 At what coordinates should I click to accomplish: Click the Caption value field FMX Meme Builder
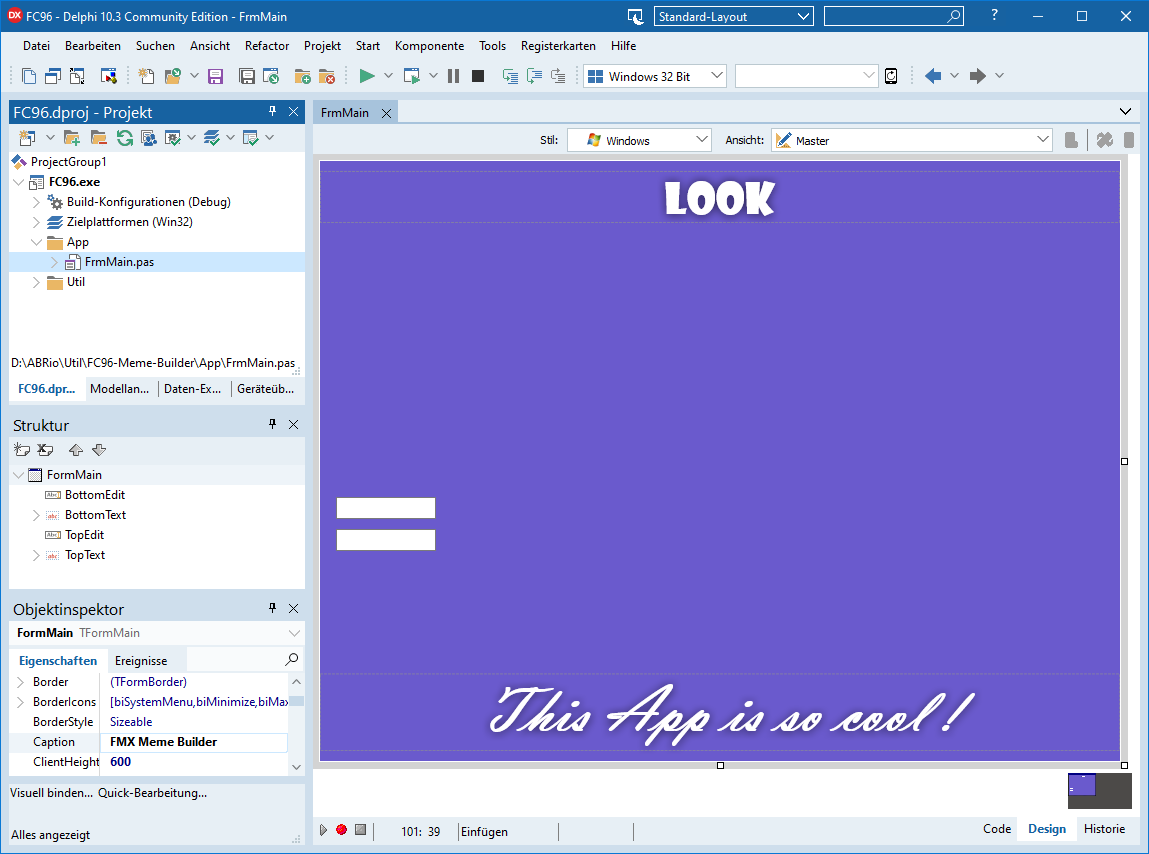(193, 742)
